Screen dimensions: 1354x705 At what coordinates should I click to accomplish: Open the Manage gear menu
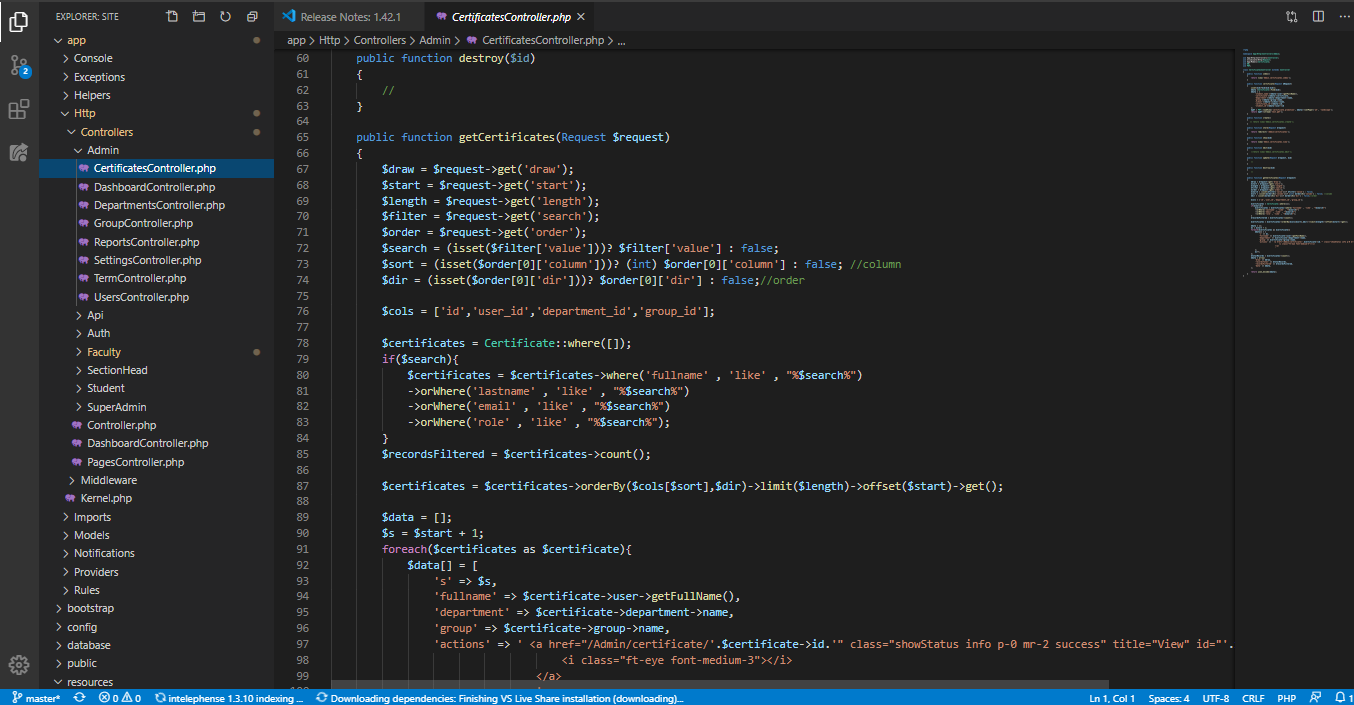click(19, 665)
